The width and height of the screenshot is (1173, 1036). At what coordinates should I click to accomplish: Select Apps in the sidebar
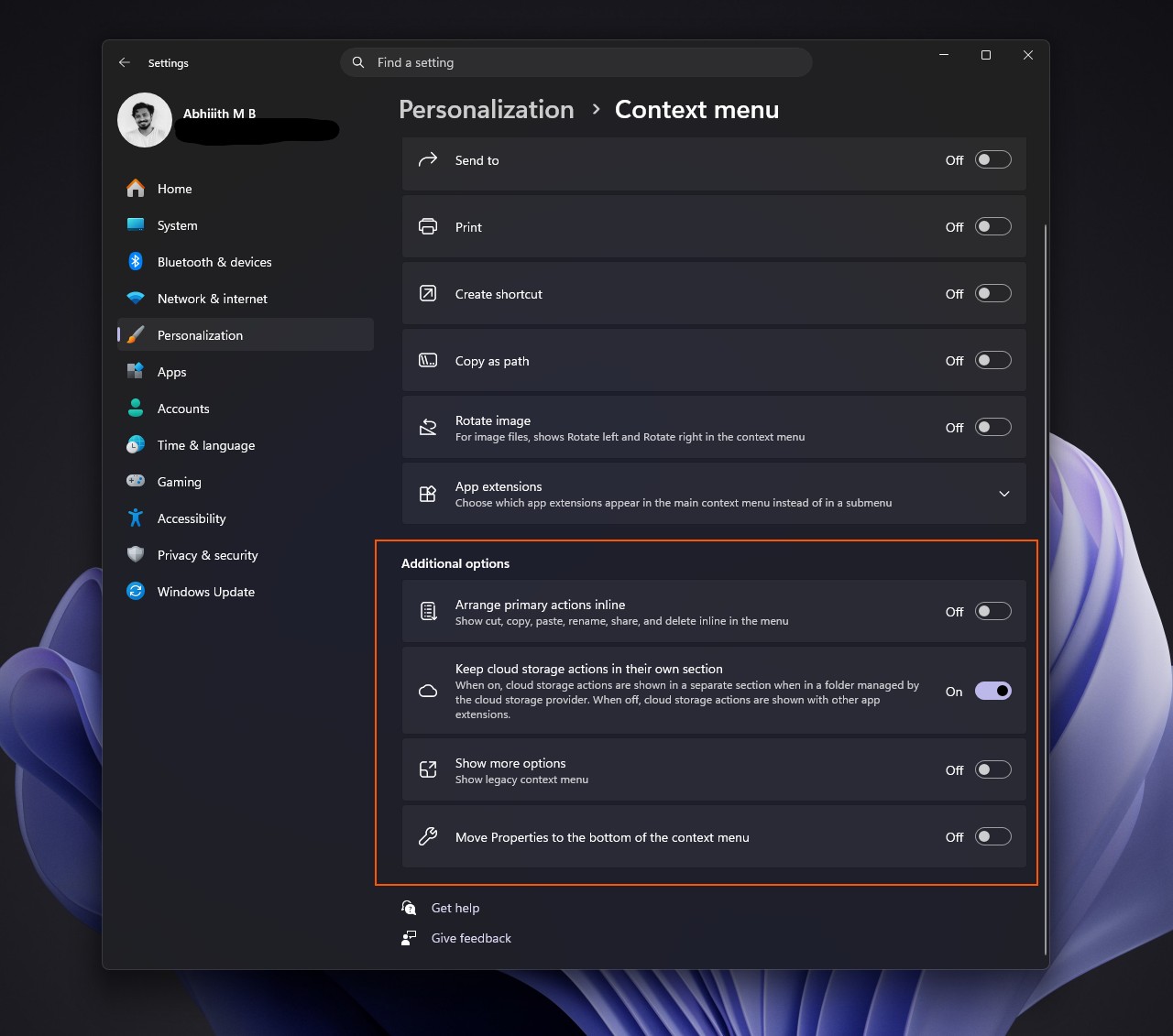(x=246, y=371)
